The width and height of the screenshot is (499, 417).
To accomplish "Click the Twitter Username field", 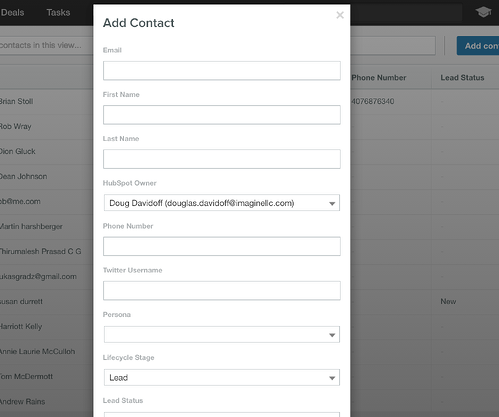I will 222,290.
